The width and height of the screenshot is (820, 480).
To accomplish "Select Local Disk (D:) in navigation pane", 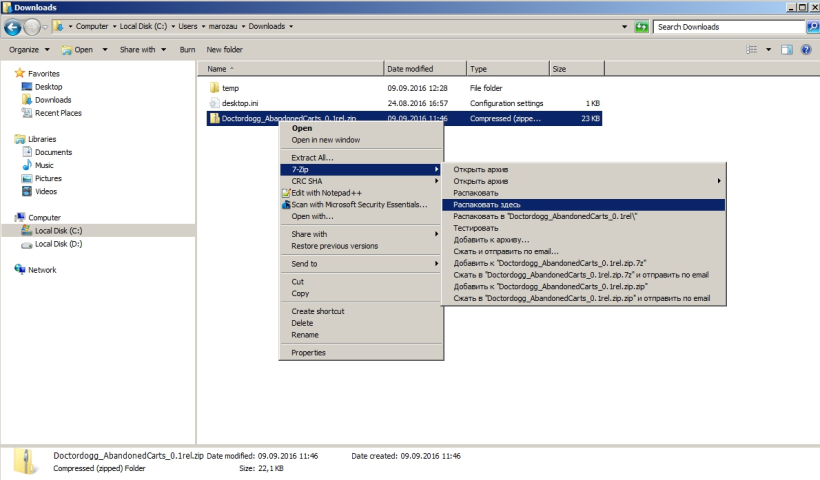I will [58, 243].
